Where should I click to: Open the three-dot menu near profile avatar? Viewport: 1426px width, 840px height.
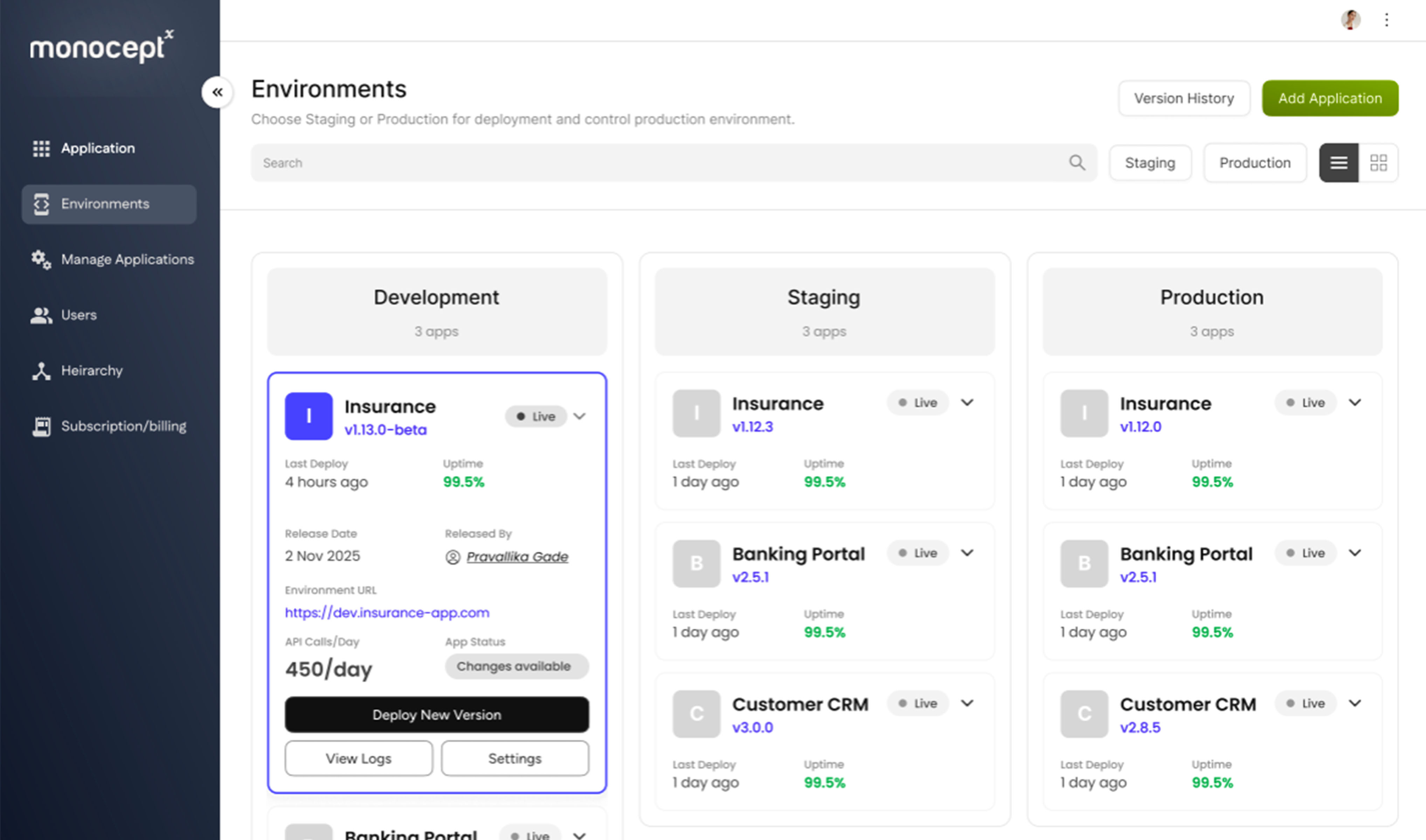click(x=1387, y=20)
